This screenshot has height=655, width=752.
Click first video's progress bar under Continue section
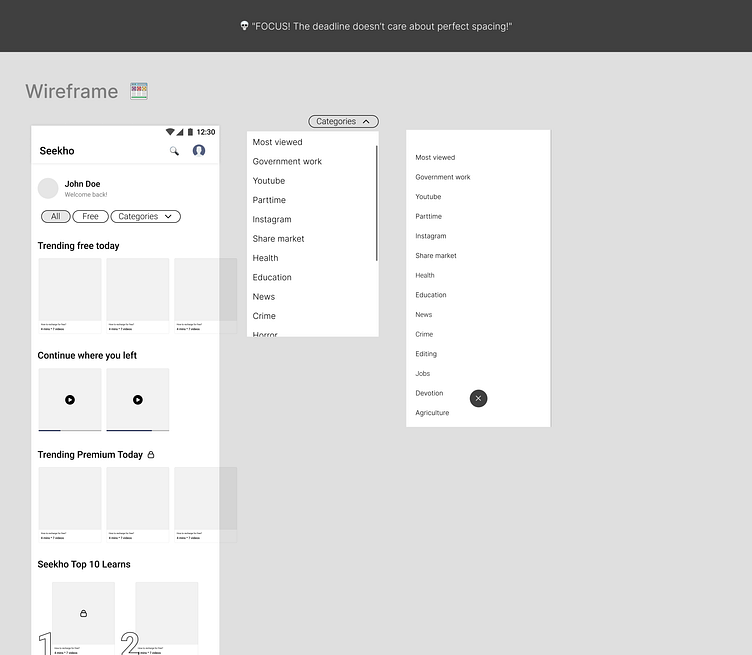(70, 431)
